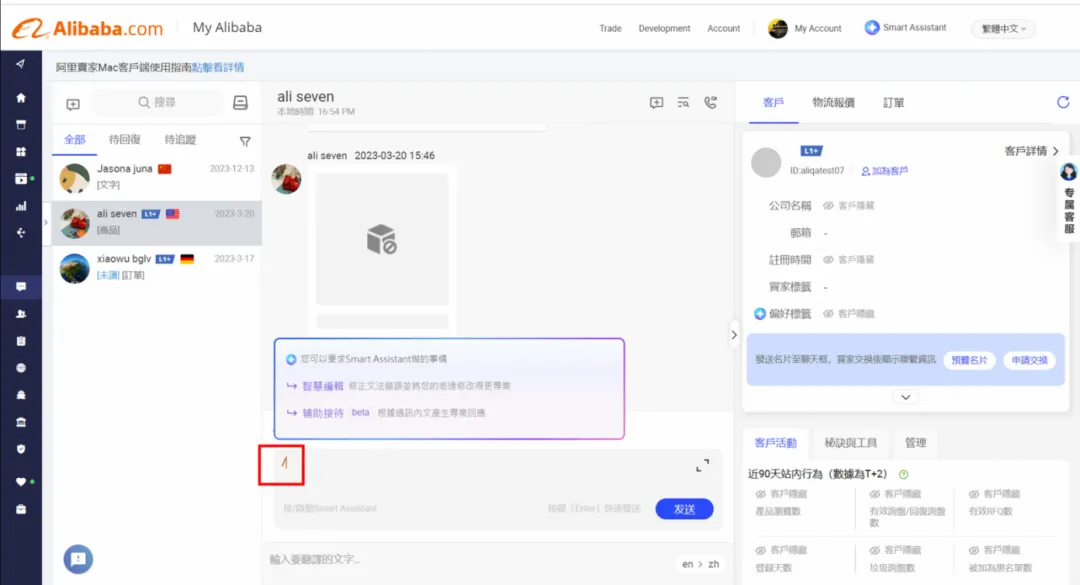This screenshot has width=1080, height=585.
Task: Open the Trade menu
Action: 610,28
